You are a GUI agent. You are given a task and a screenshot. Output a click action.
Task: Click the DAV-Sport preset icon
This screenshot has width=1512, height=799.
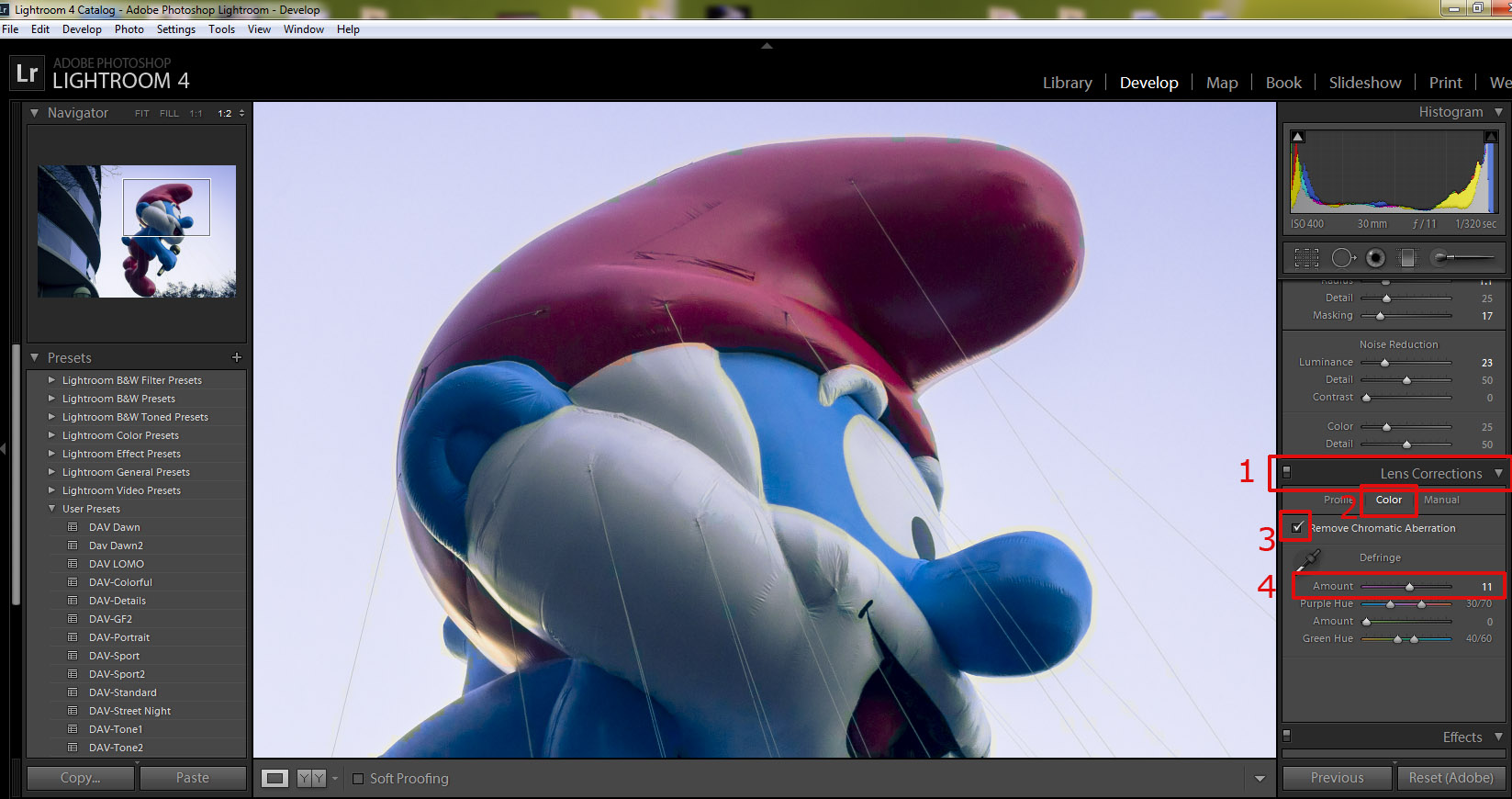[73, 656]
